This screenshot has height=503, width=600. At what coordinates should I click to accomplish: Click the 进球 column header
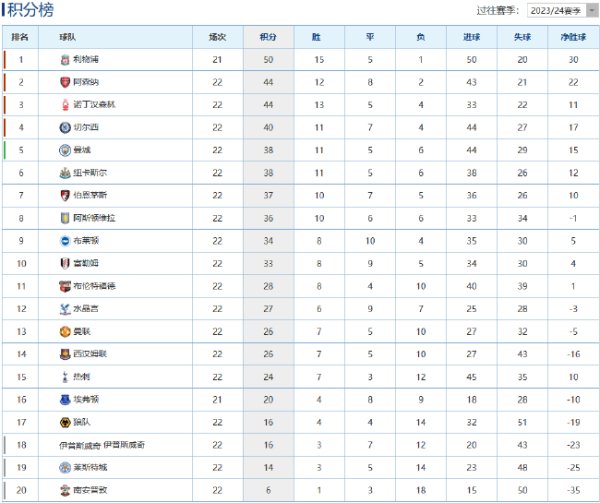pyautogui.click(x=471, y=36)
